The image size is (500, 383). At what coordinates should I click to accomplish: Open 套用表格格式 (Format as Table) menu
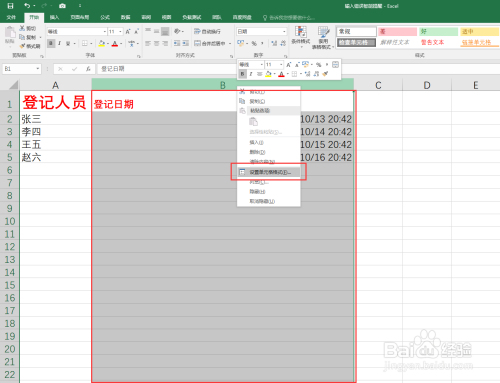(x=323, y=38)
